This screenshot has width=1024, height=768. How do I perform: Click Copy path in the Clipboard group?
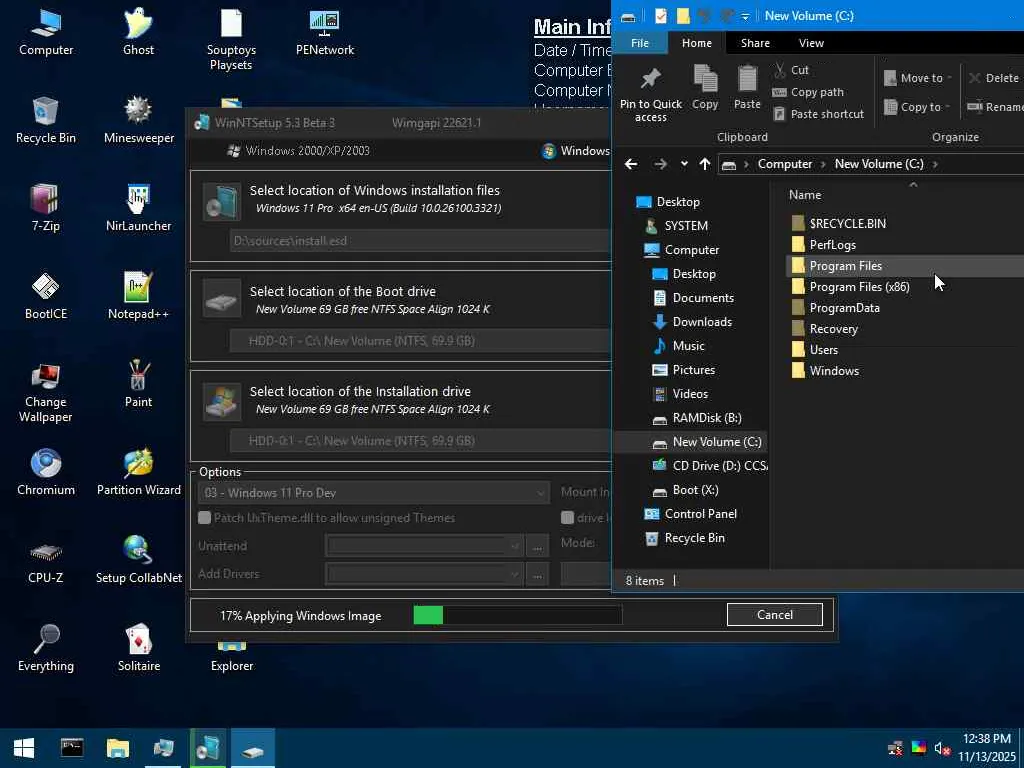click(x=808, y=92)
